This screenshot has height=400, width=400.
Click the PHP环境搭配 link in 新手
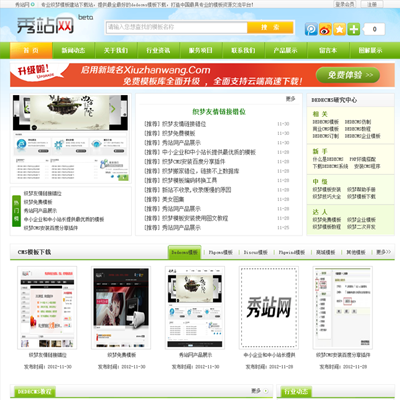click(362, 159)
